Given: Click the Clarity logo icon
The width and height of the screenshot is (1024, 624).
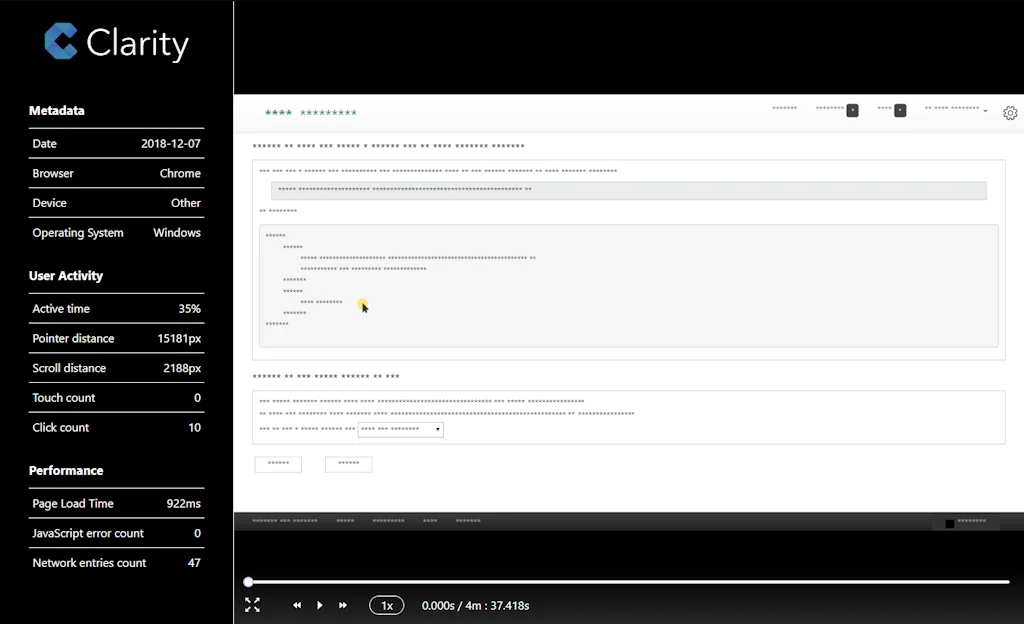Looking at the screenshot, I should tap(60, 42).
